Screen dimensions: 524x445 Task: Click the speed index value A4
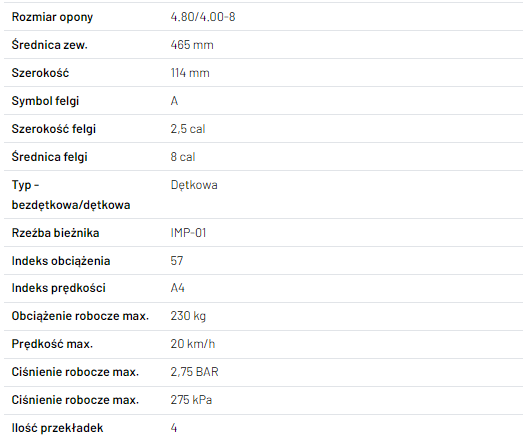(x=177, y=288)
